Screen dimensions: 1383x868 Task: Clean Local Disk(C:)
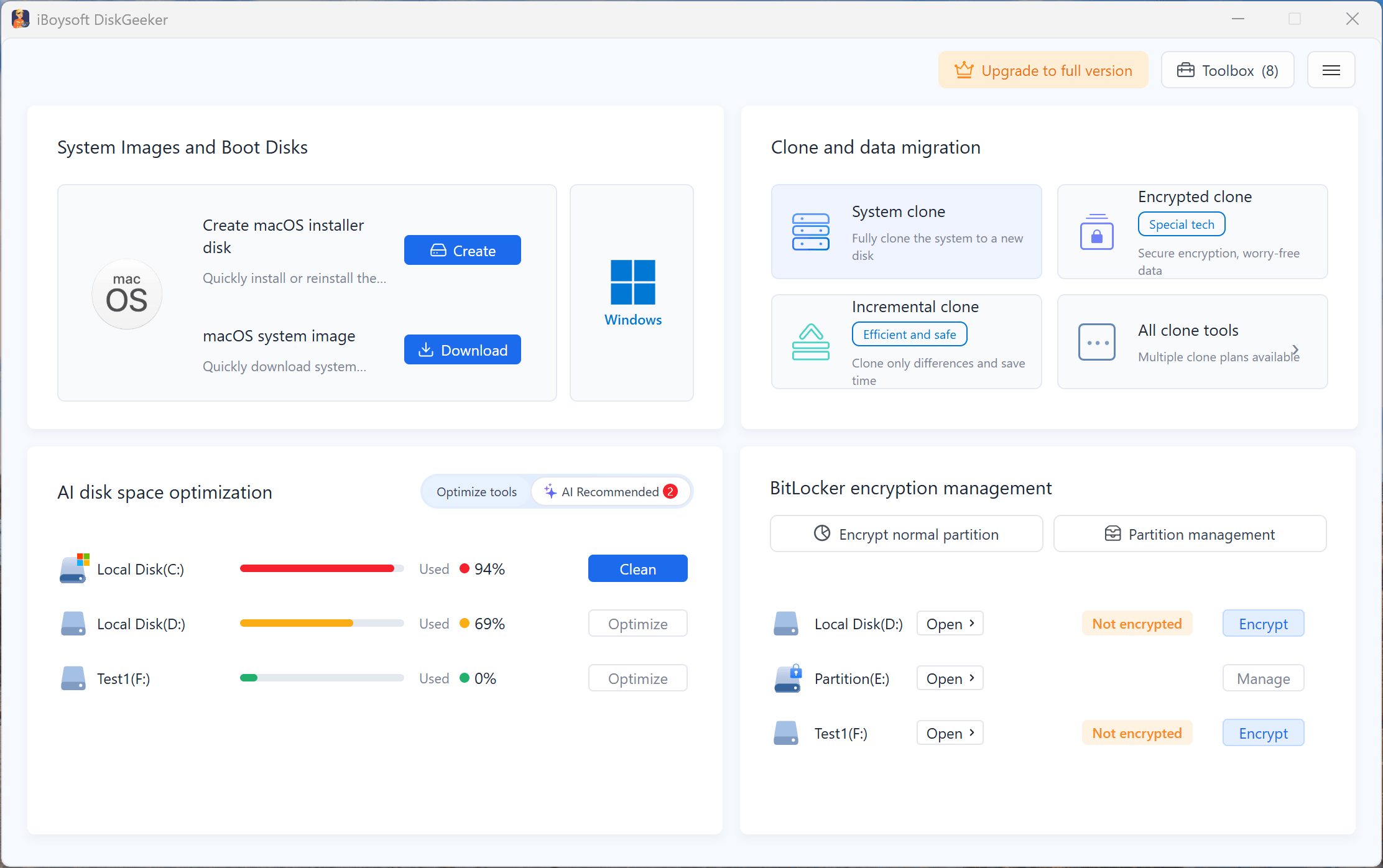click(638, 569)
